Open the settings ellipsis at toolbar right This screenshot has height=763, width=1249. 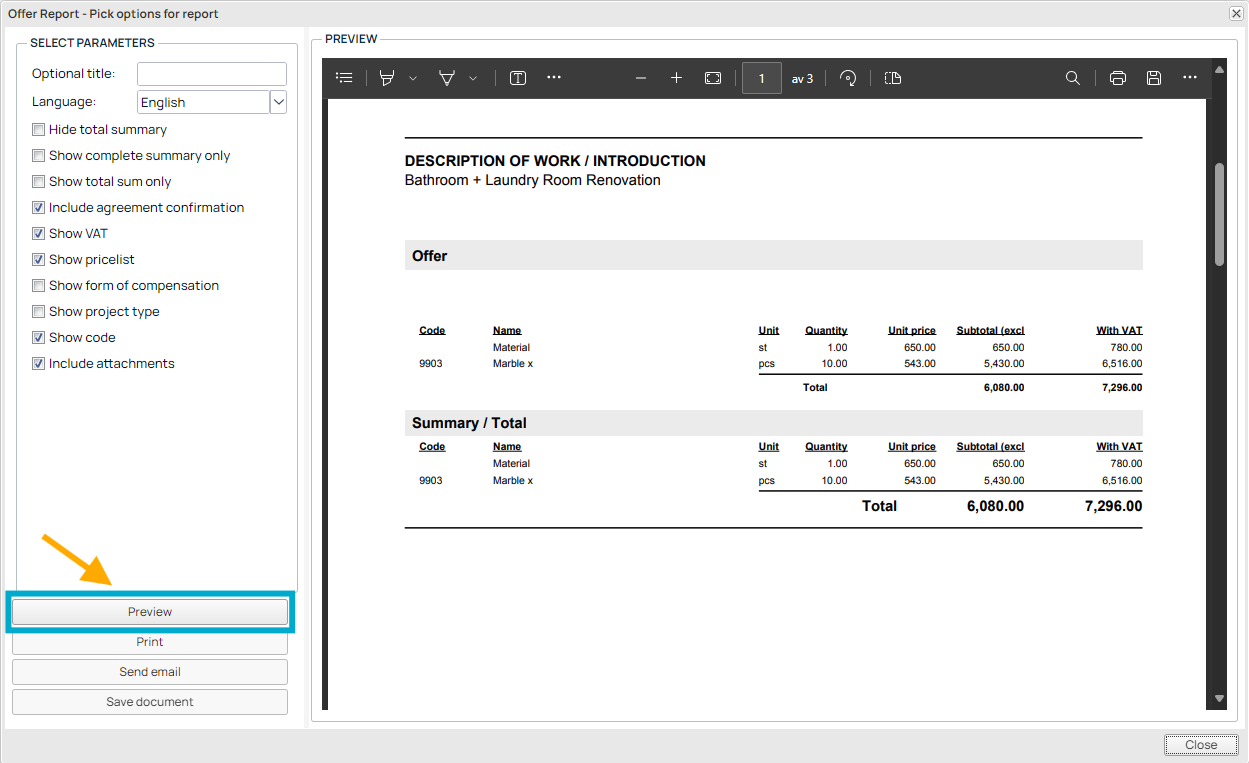(x=1190, y=78)
